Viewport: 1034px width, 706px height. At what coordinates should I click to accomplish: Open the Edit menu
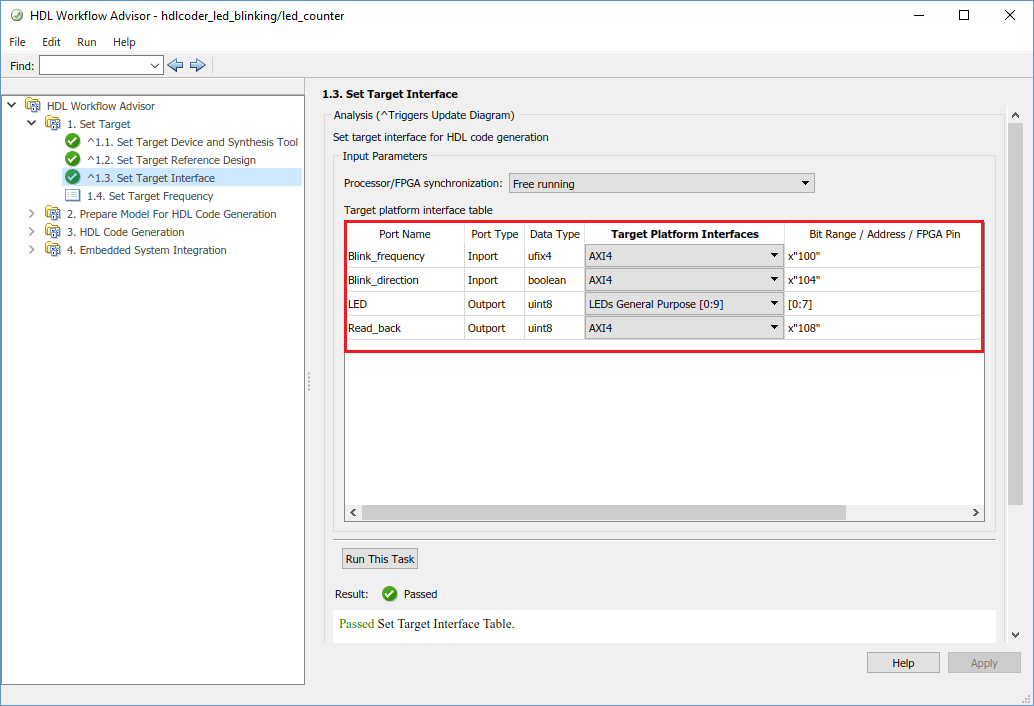pyautogui.click(x=51, y=42)
